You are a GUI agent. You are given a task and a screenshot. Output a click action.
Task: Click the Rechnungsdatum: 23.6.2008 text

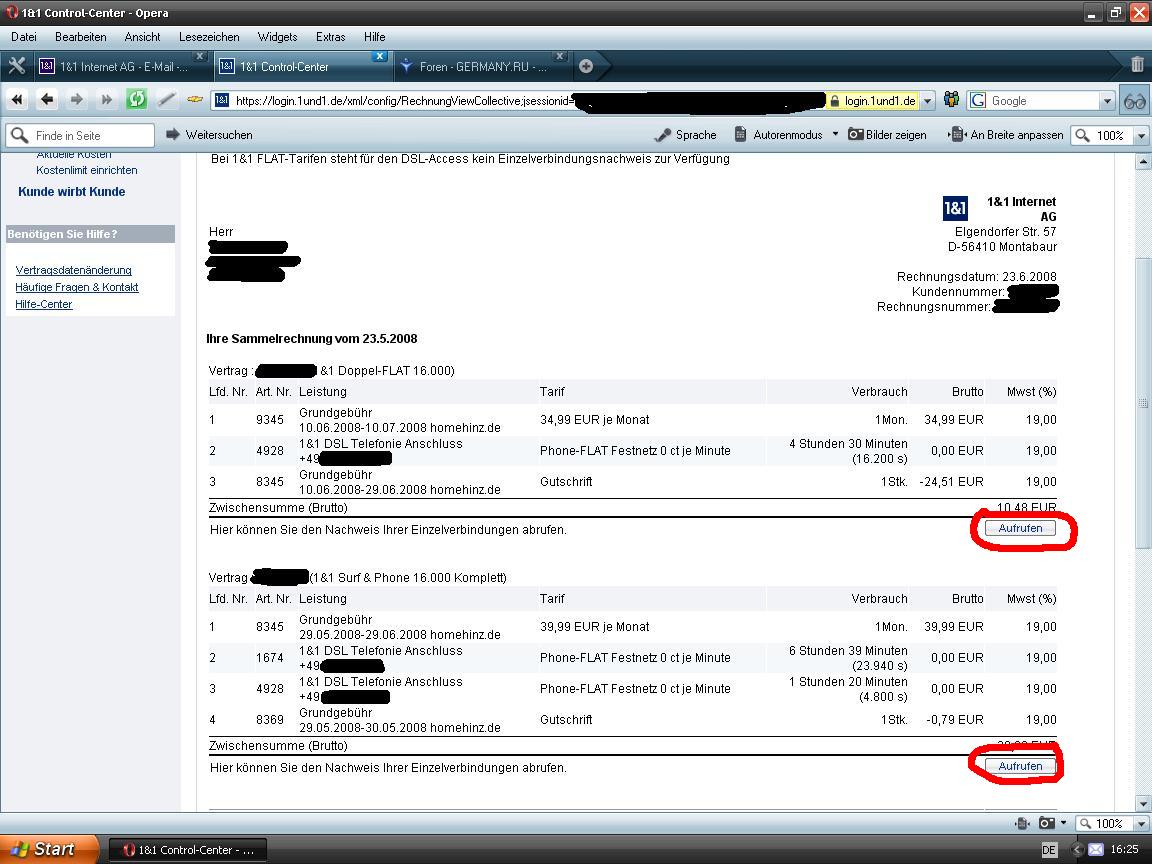click(976, 277)
